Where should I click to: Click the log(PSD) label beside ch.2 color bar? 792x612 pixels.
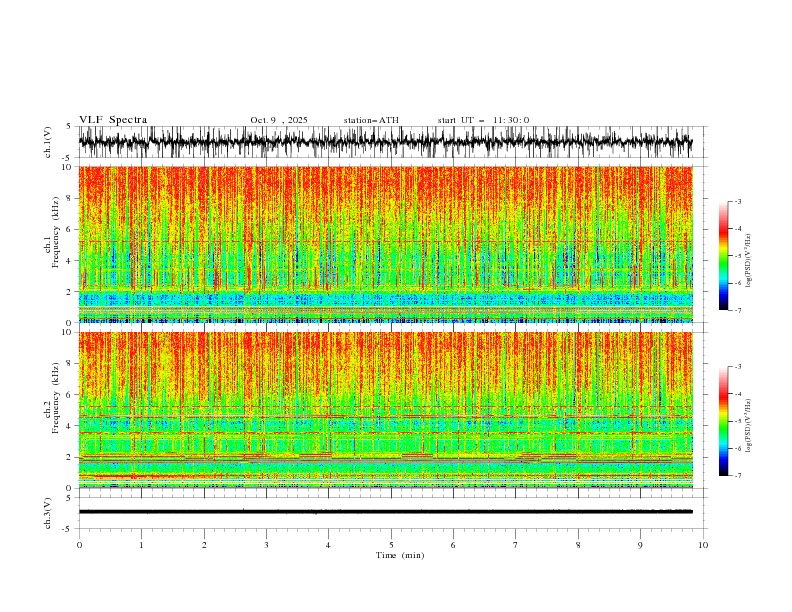coord(749,425)
